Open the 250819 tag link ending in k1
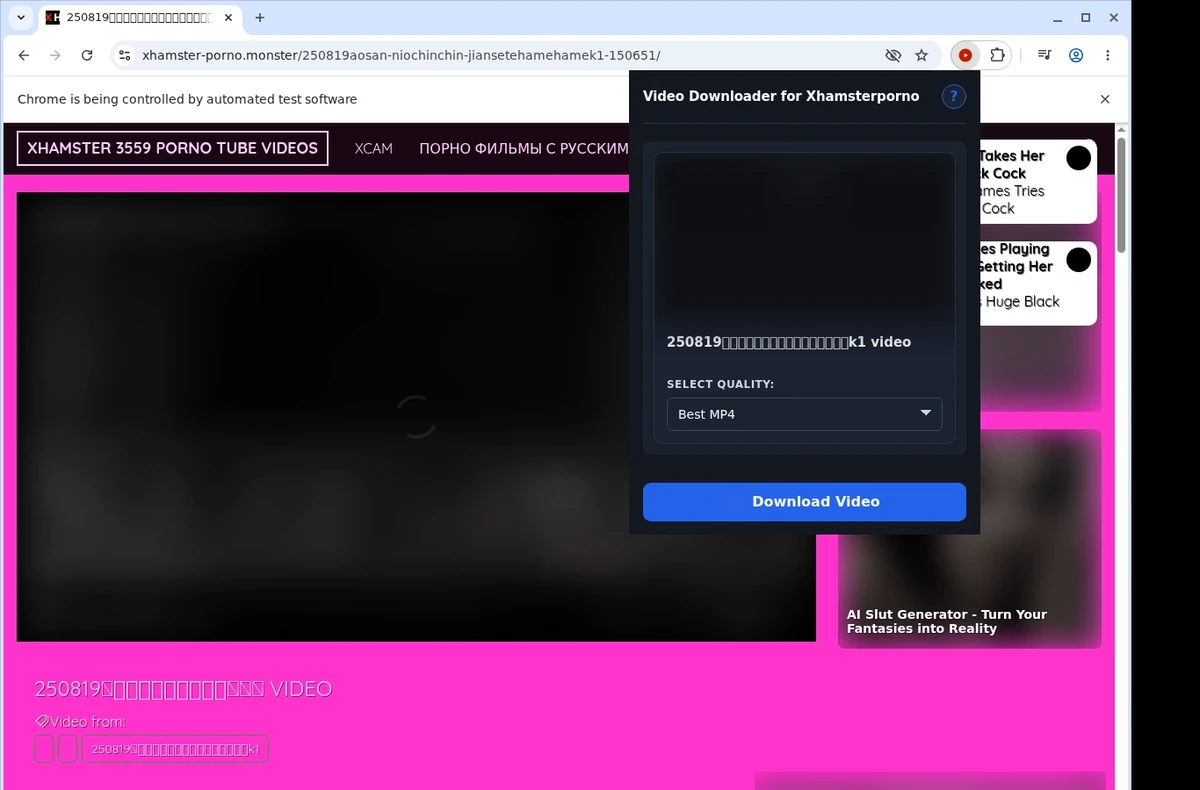1200x790 pixels. click(175, 749)
